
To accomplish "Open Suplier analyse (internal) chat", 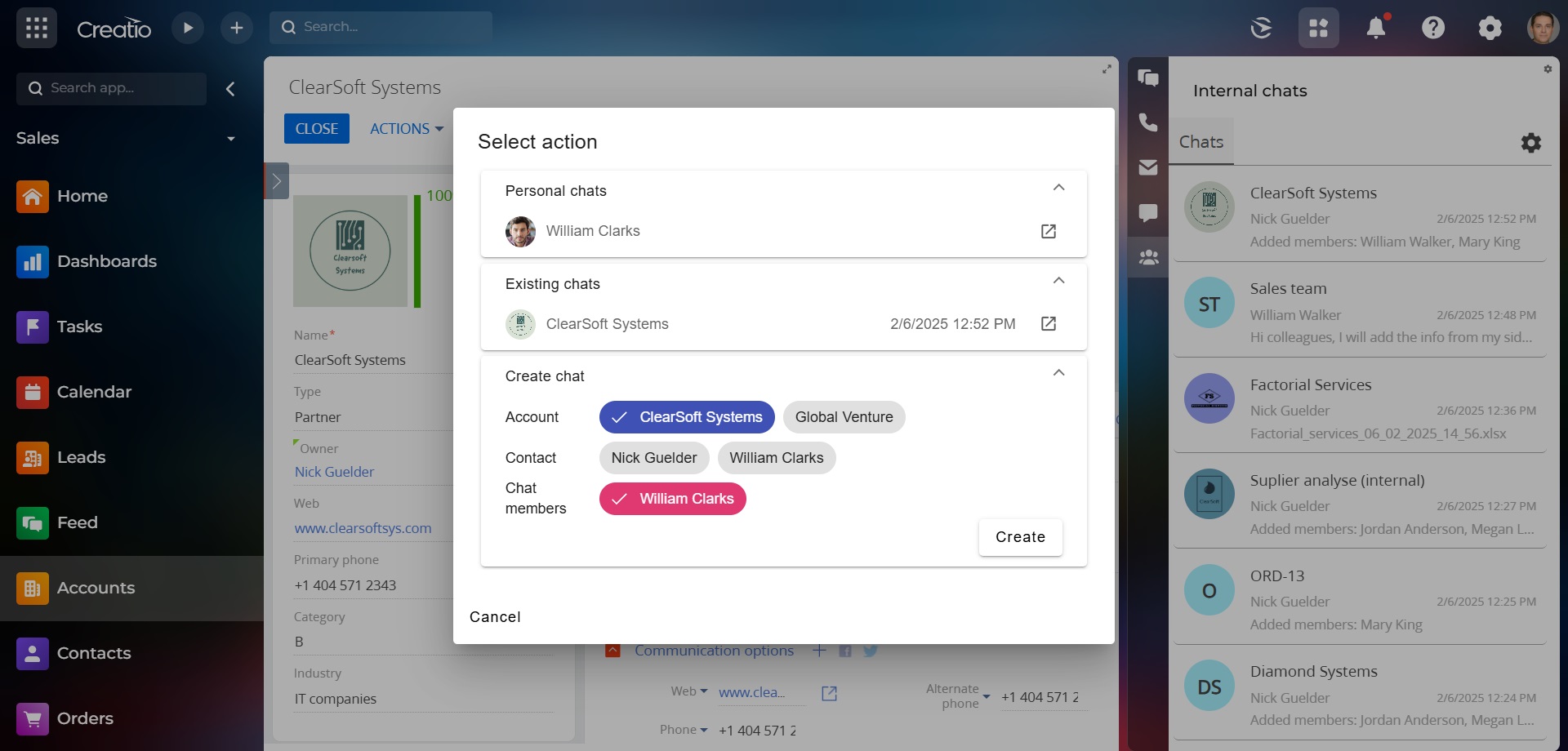I will pos(1360,504).
